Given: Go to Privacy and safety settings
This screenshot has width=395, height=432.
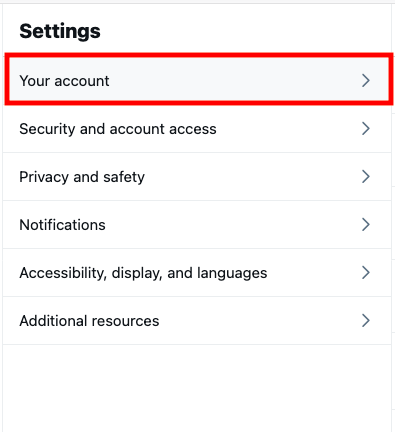Looking at the screenshot, I should pos(197,177).
